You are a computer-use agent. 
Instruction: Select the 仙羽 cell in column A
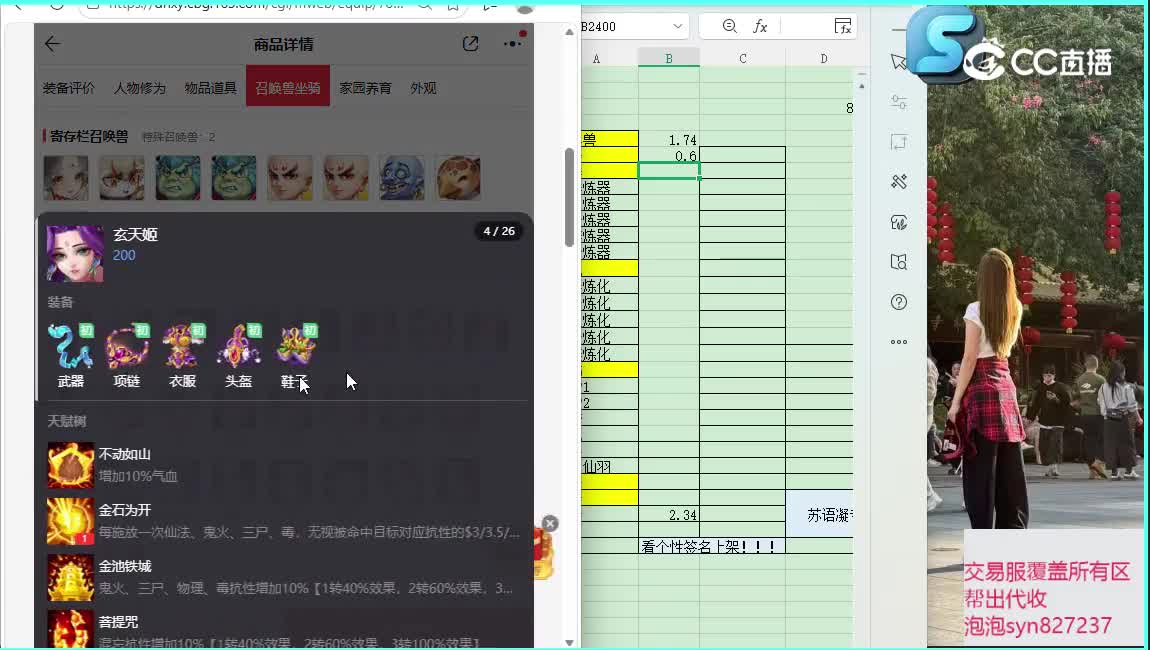pyautogui.click(x=609, y=466)
